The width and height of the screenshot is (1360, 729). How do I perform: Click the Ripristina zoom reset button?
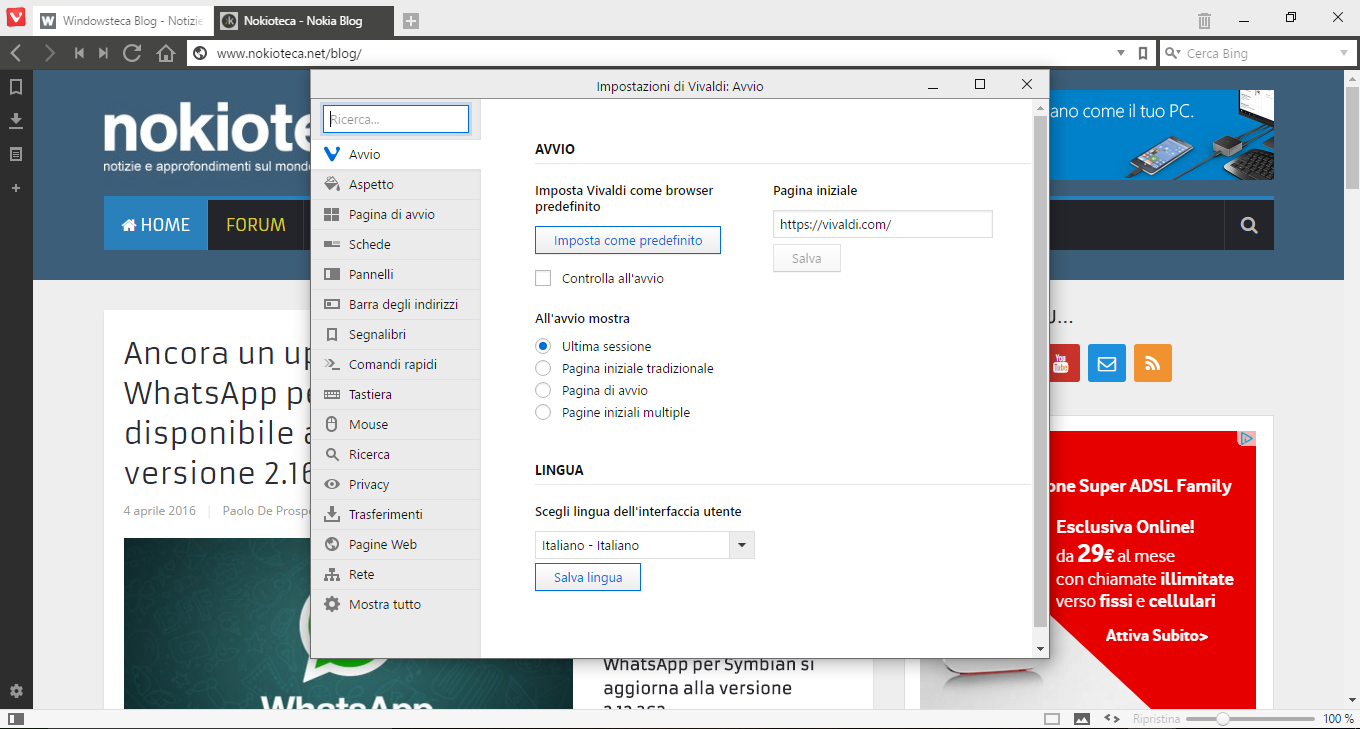pyautogui.click(x=1156, y=719)
